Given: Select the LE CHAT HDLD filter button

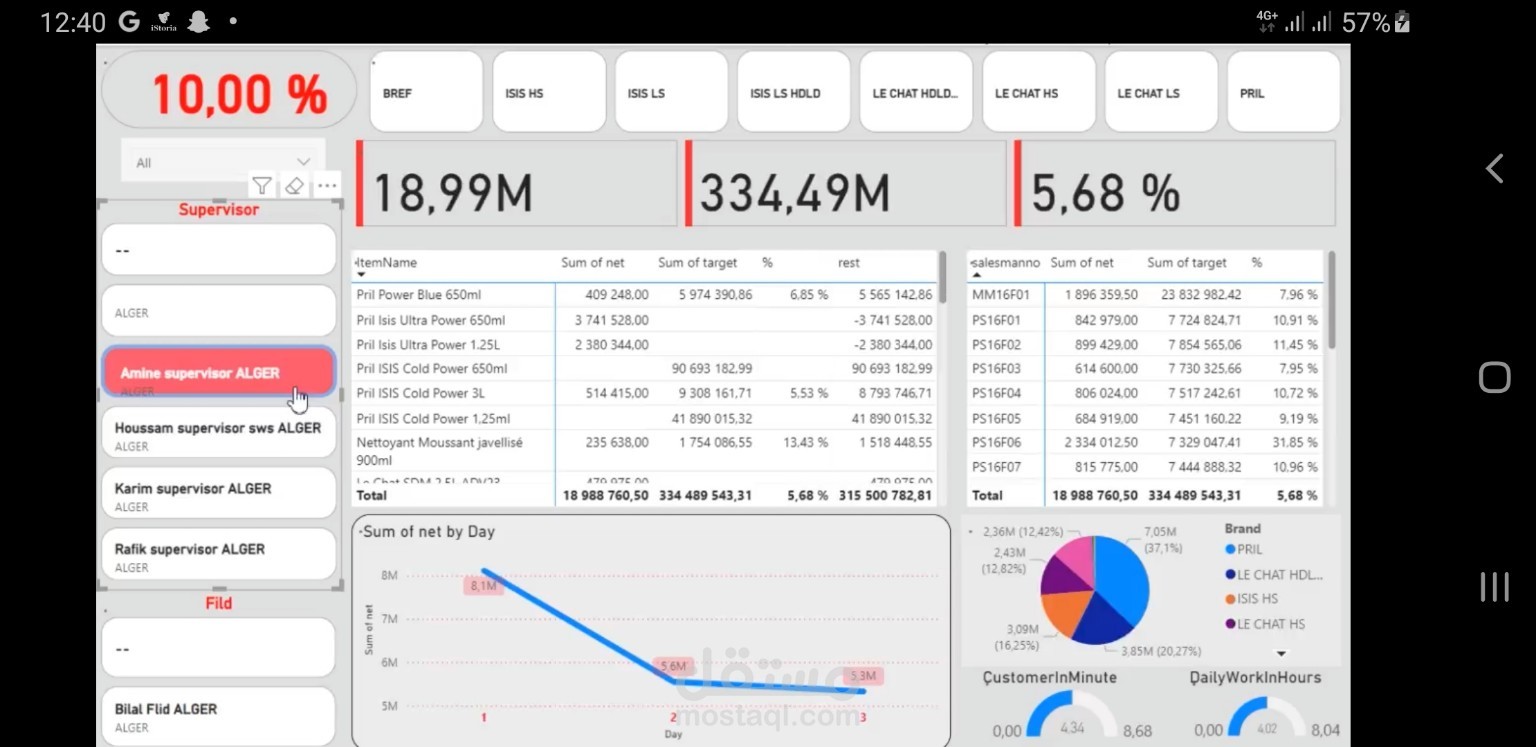Looking at the screenshot, I should [916, 92].
